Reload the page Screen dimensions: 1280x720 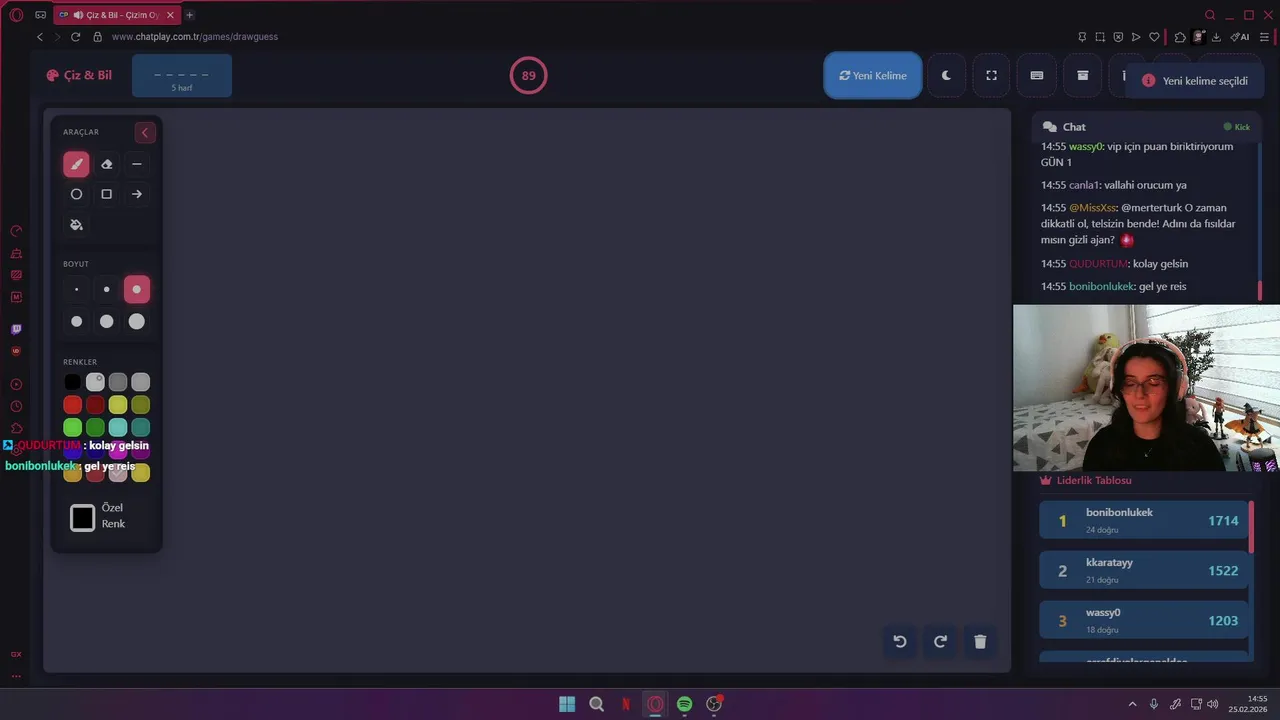tap(75, 37)
